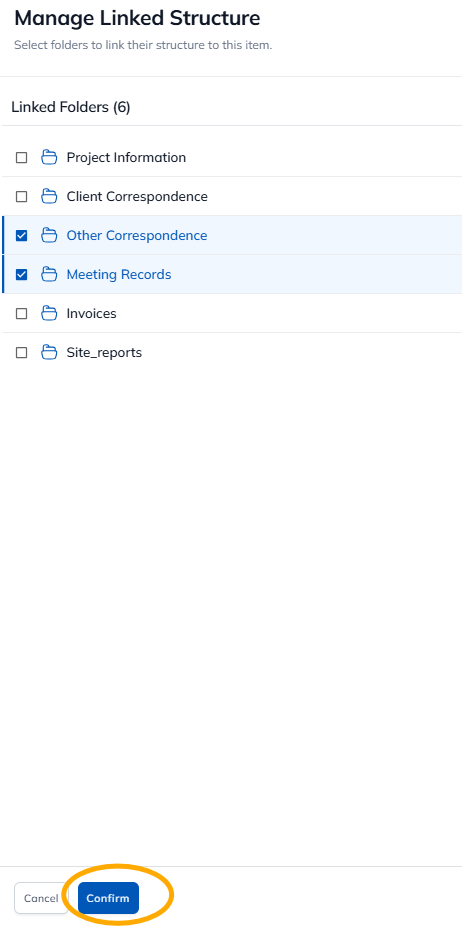Untick the Meeting Records checkbox

click(x=21, y=274)
